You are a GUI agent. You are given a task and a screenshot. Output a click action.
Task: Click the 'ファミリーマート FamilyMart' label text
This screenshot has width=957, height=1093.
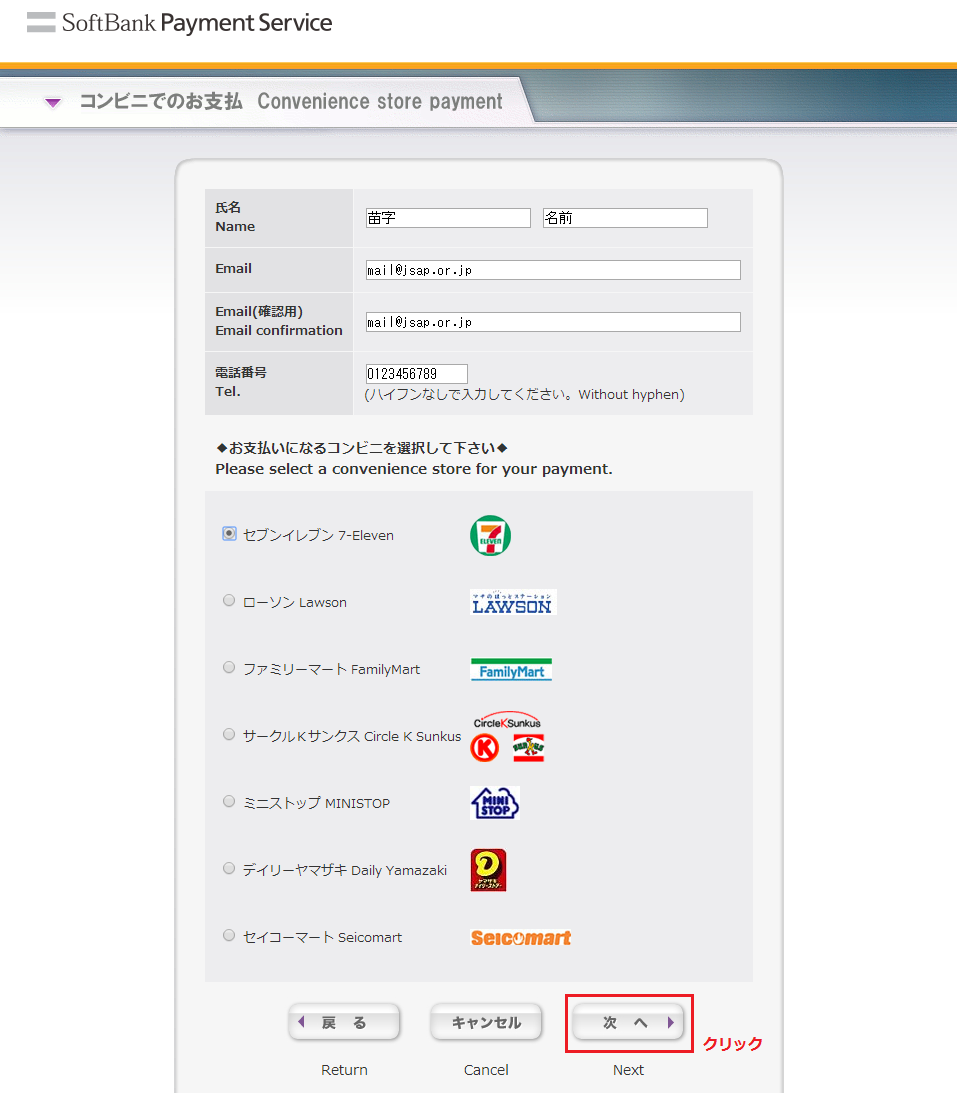(332, 669)
